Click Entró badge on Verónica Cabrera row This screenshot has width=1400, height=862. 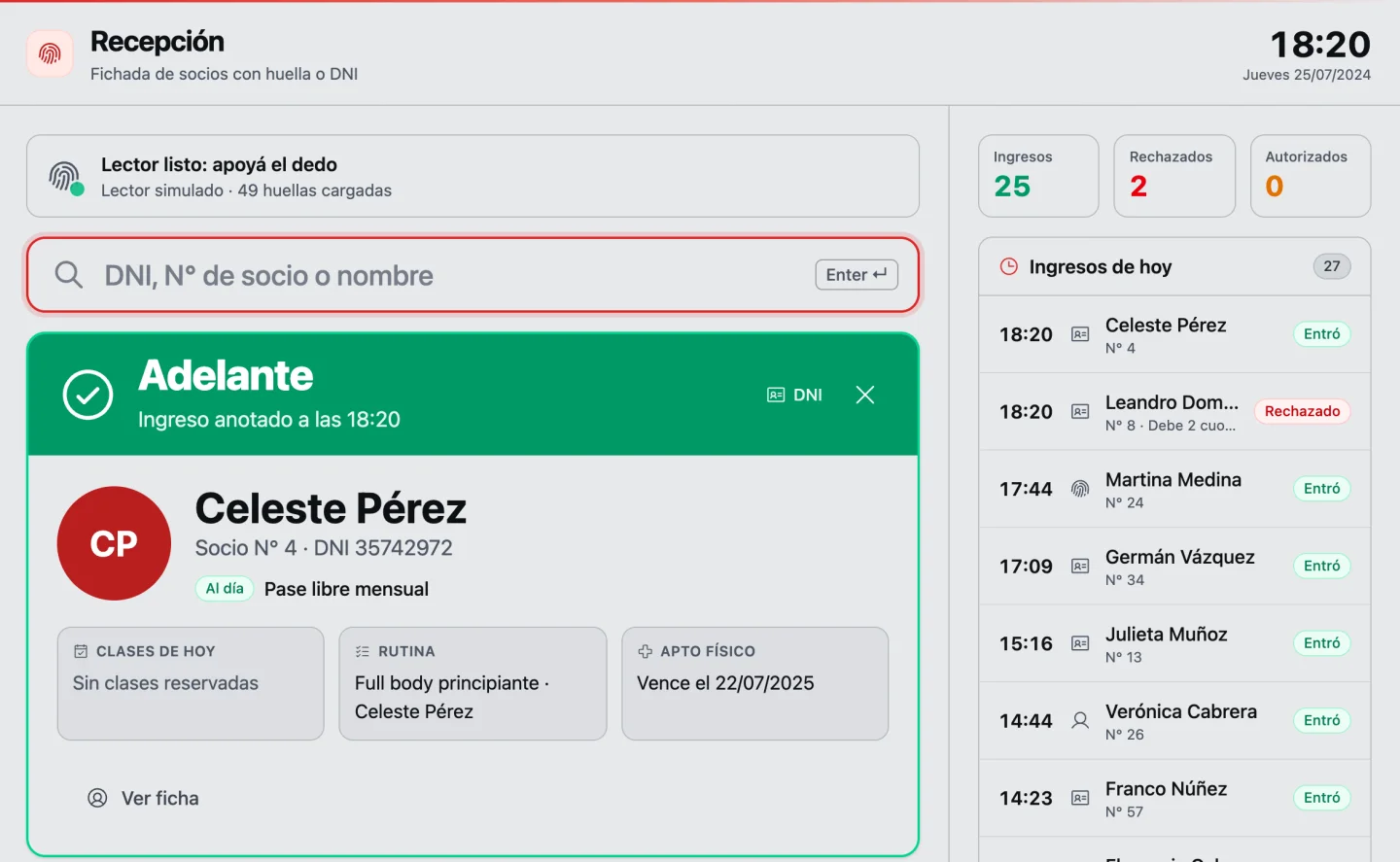pyautogui.click(x=1322, y=720)
